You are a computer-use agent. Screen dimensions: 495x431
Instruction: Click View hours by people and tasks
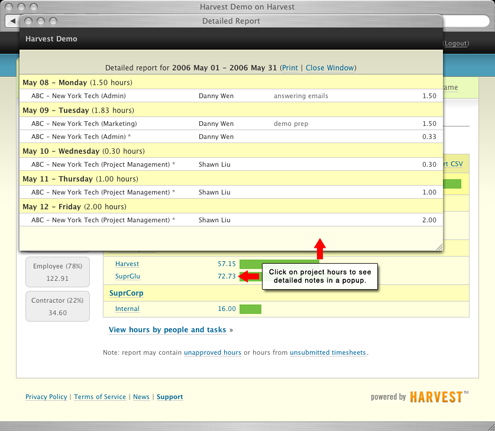pyautogui.click(x=167, y=330)
